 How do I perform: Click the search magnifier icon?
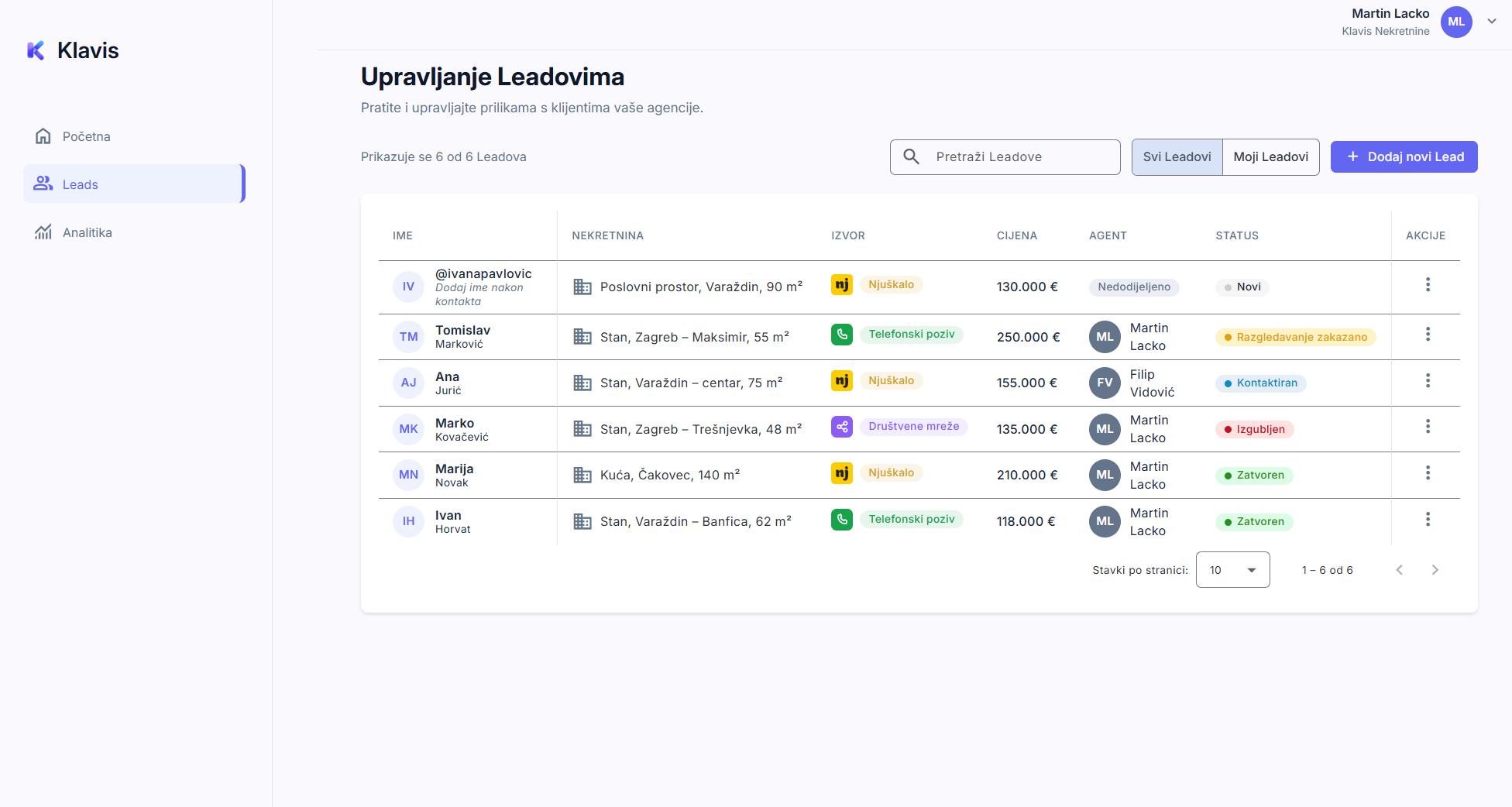point(912,156)
